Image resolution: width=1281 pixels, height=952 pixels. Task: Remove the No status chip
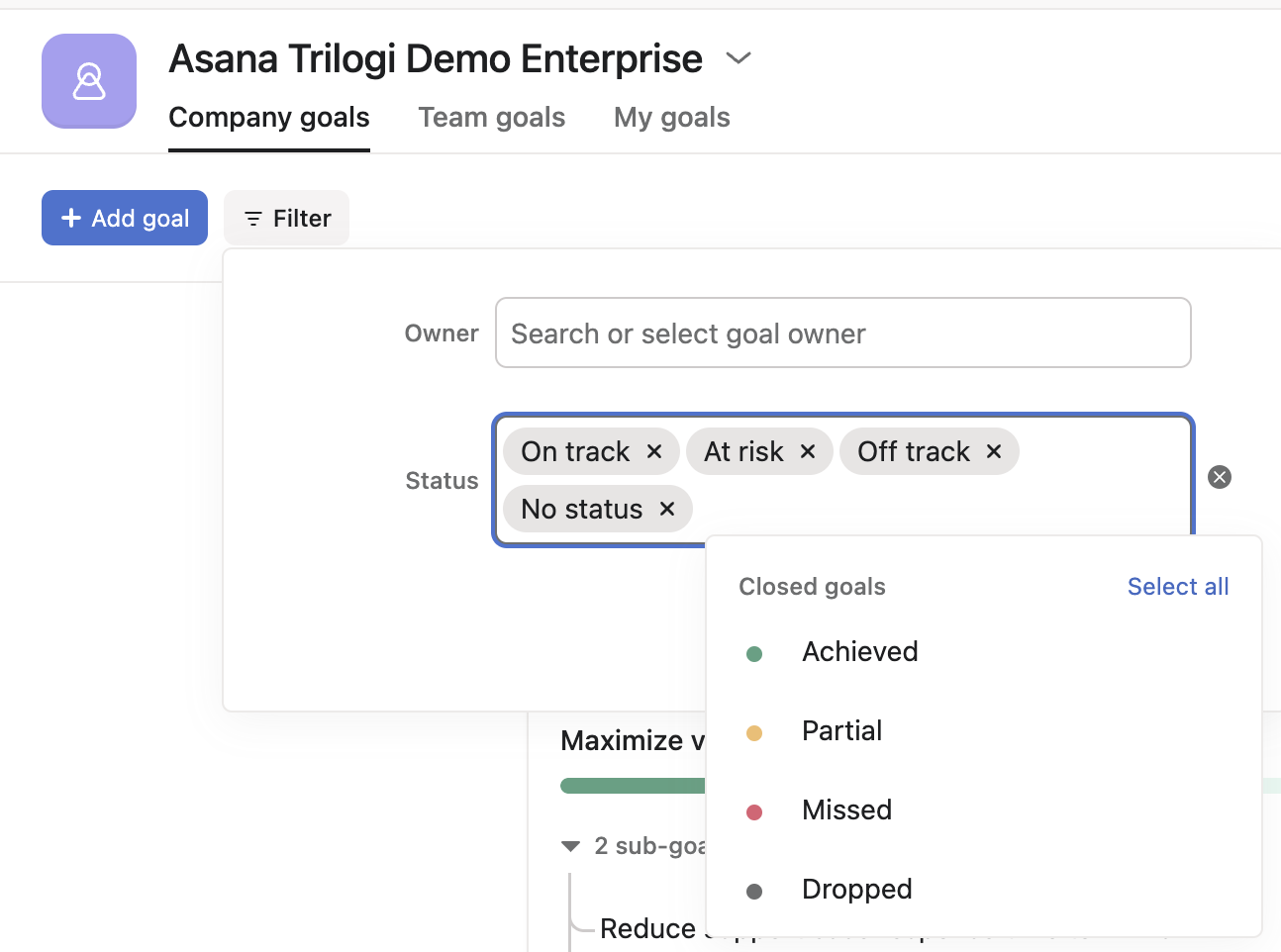(667, 509)
